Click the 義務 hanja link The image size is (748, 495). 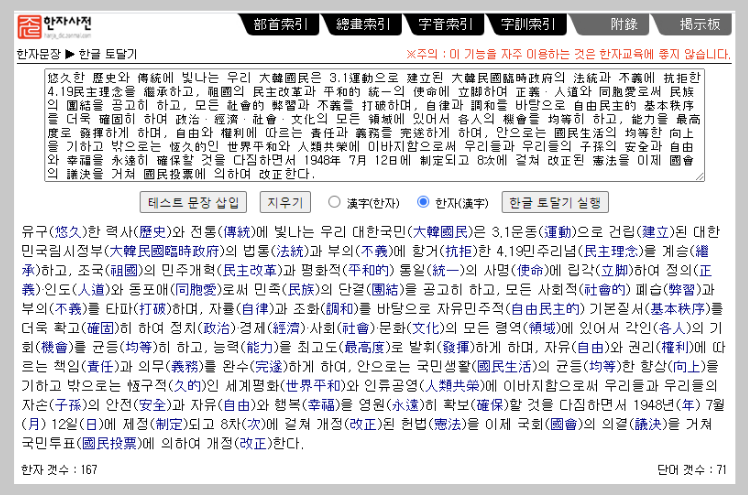coord(184,366)
